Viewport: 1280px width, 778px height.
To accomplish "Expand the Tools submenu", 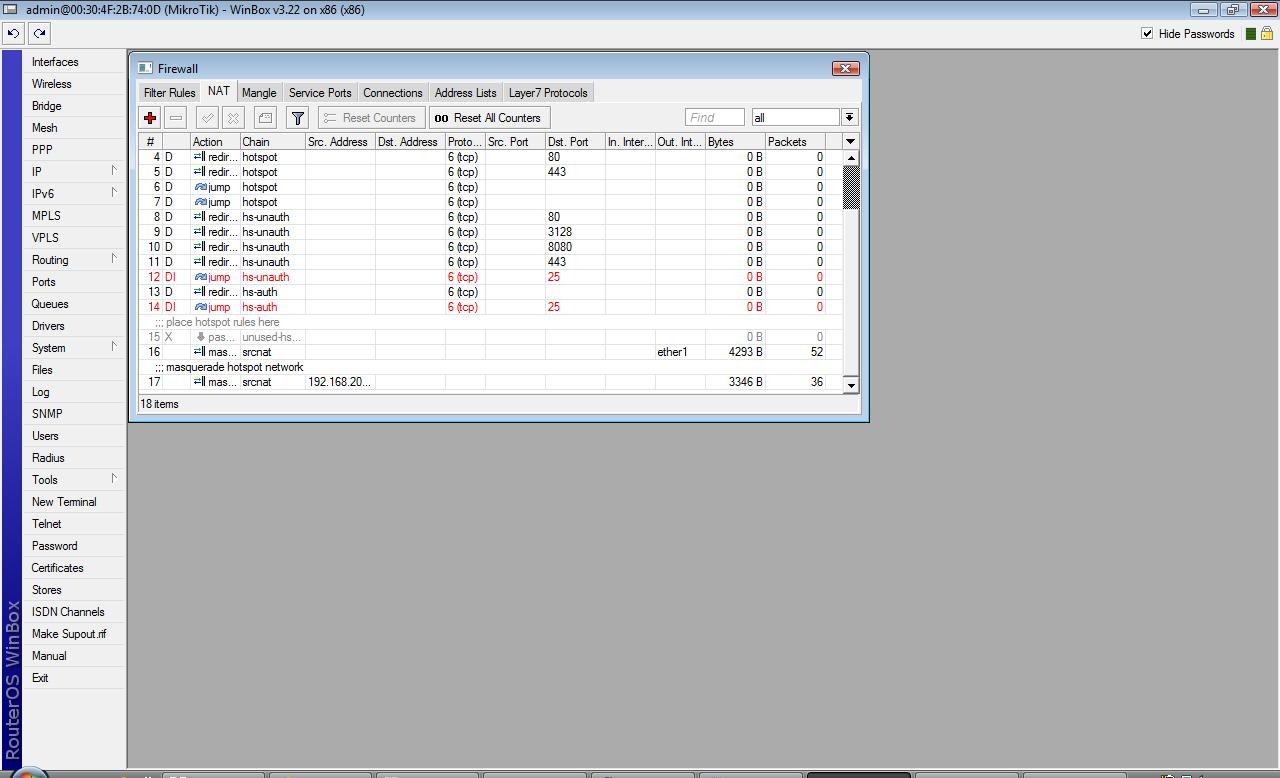I will point(73,480).
